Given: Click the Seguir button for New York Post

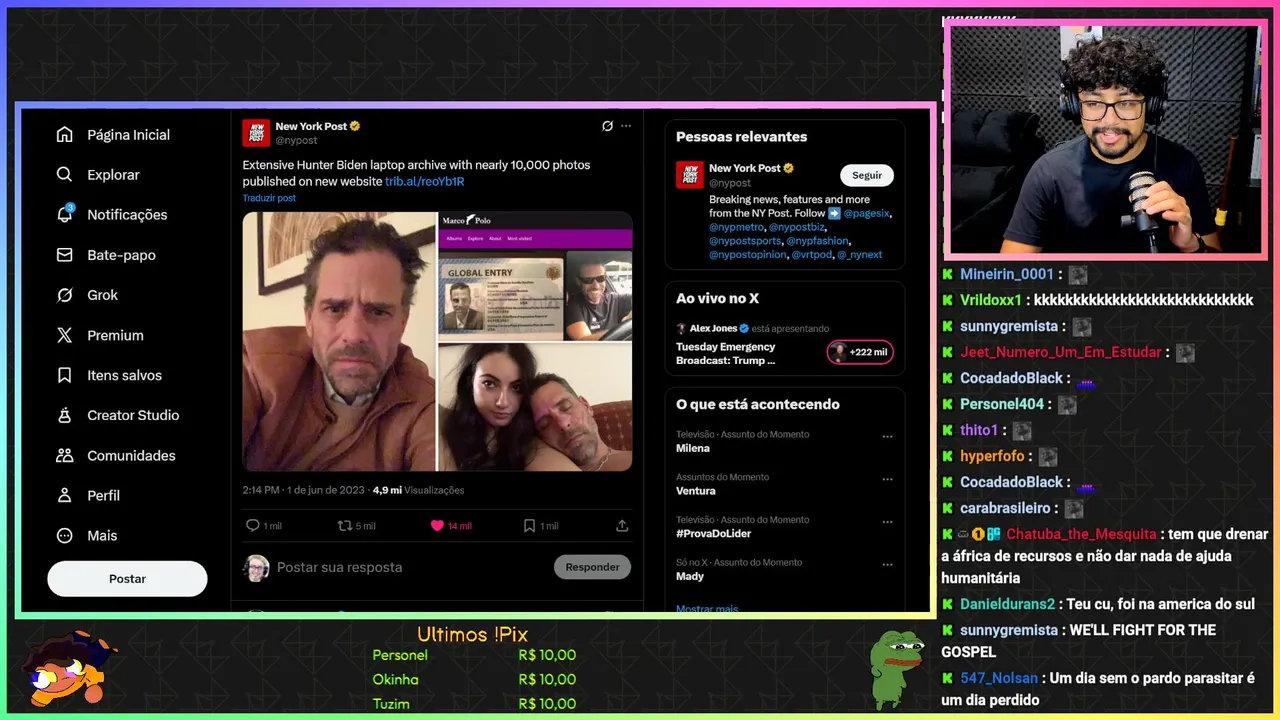Looking at the screenshot, I should 867,175.
